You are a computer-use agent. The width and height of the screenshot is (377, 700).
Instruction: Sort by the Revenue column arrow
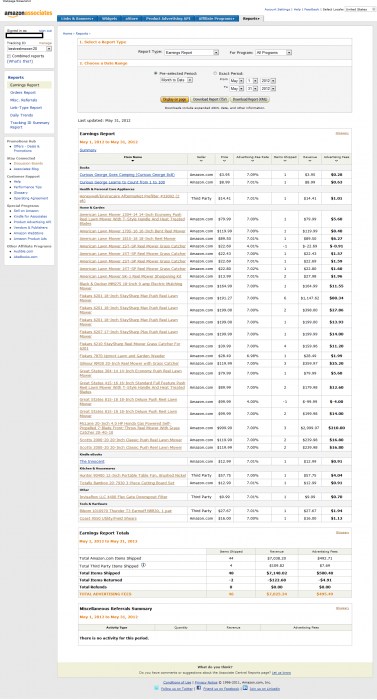[310, 161]
